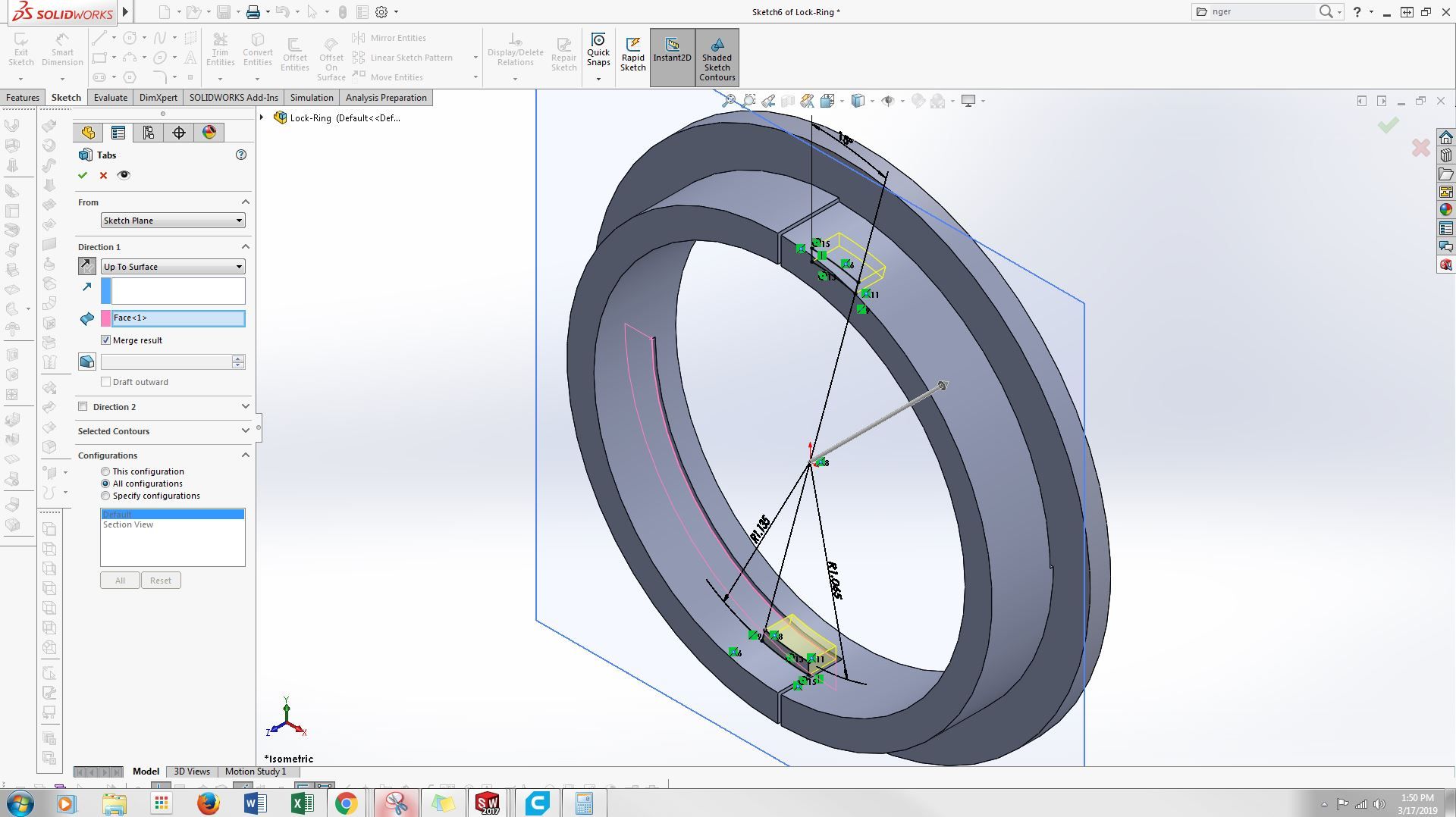This screenshot has height=817, width=1456.
Task: Switch to the Evaluate tab
Action: tap(111, 98)
